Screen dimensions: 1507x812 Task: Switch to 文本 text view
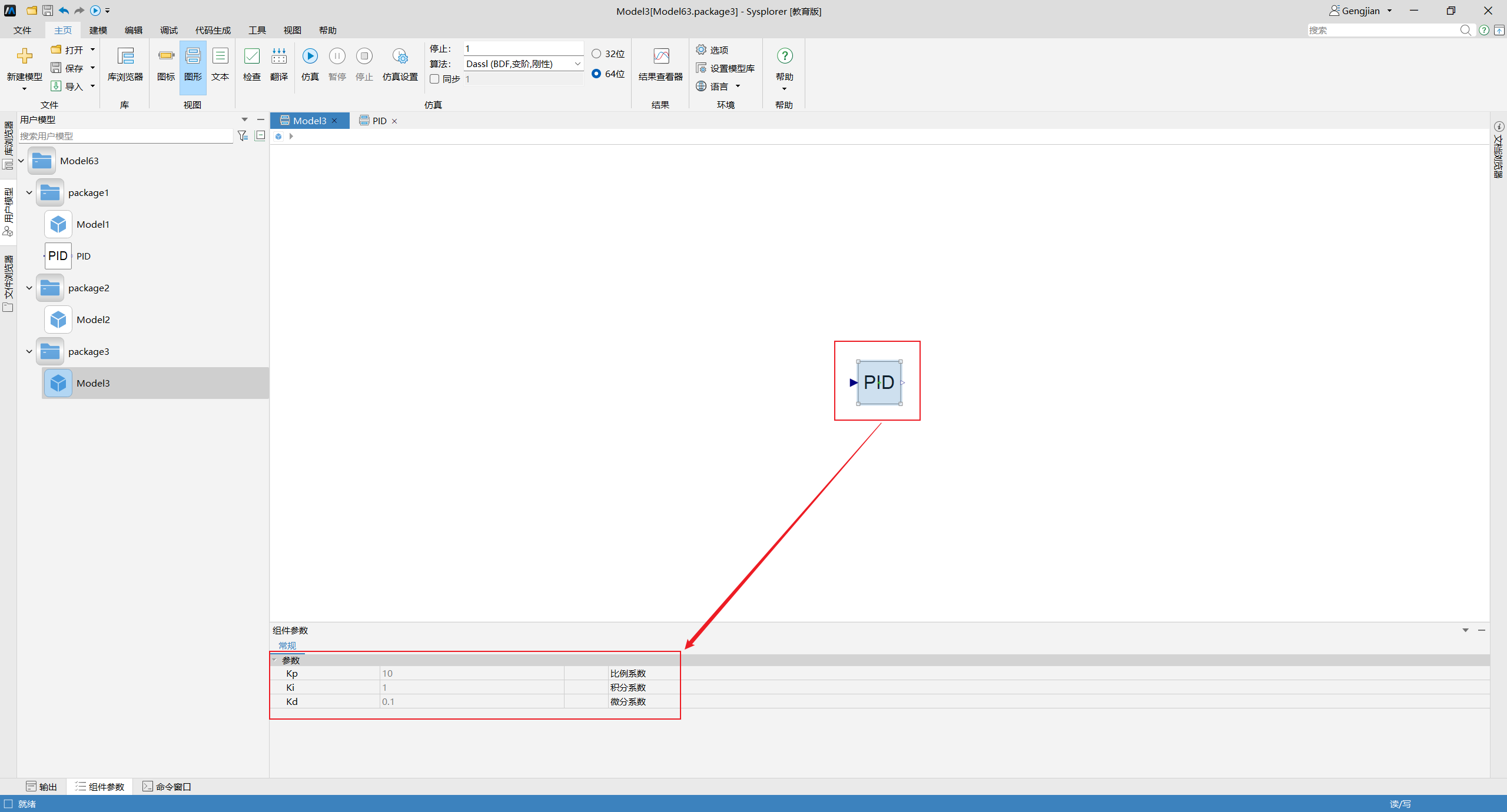(220, 64)
